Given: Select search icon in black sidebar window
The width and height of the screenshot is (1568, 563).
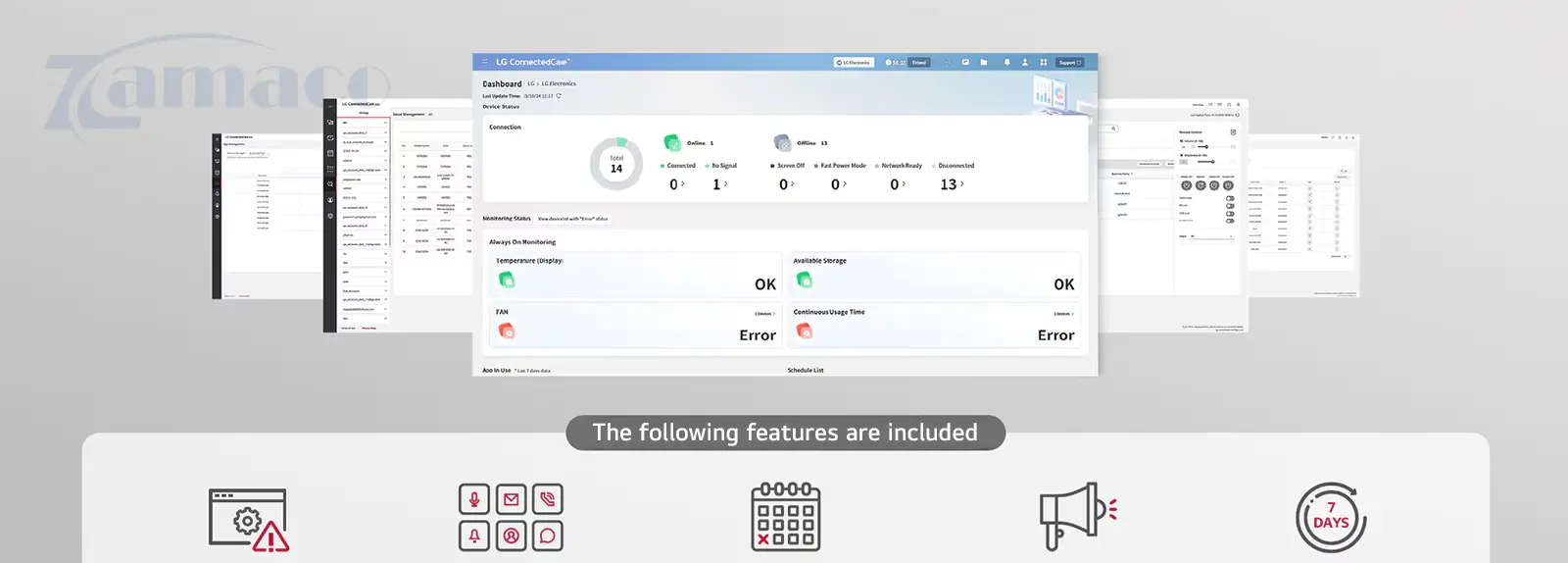Looking at the screenshot, I should (330, 183).
